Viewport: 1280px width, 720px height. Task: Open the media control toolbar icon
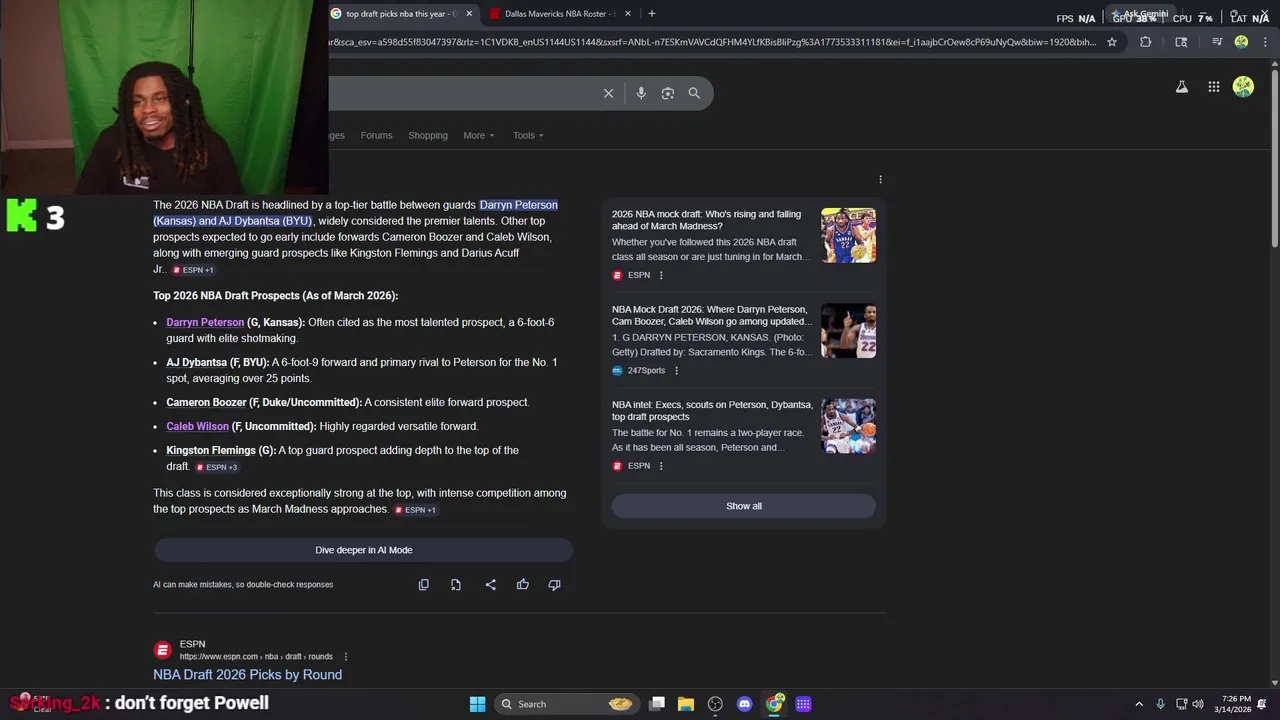tap(1217, 42)
